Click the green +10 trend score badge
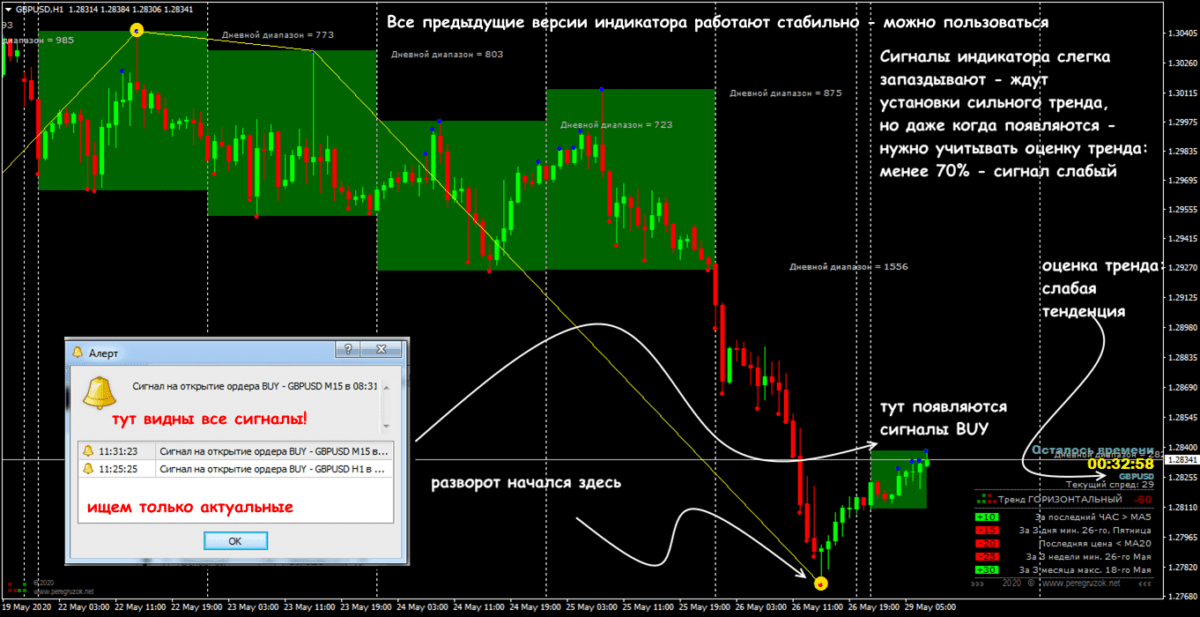 [986, 516]
